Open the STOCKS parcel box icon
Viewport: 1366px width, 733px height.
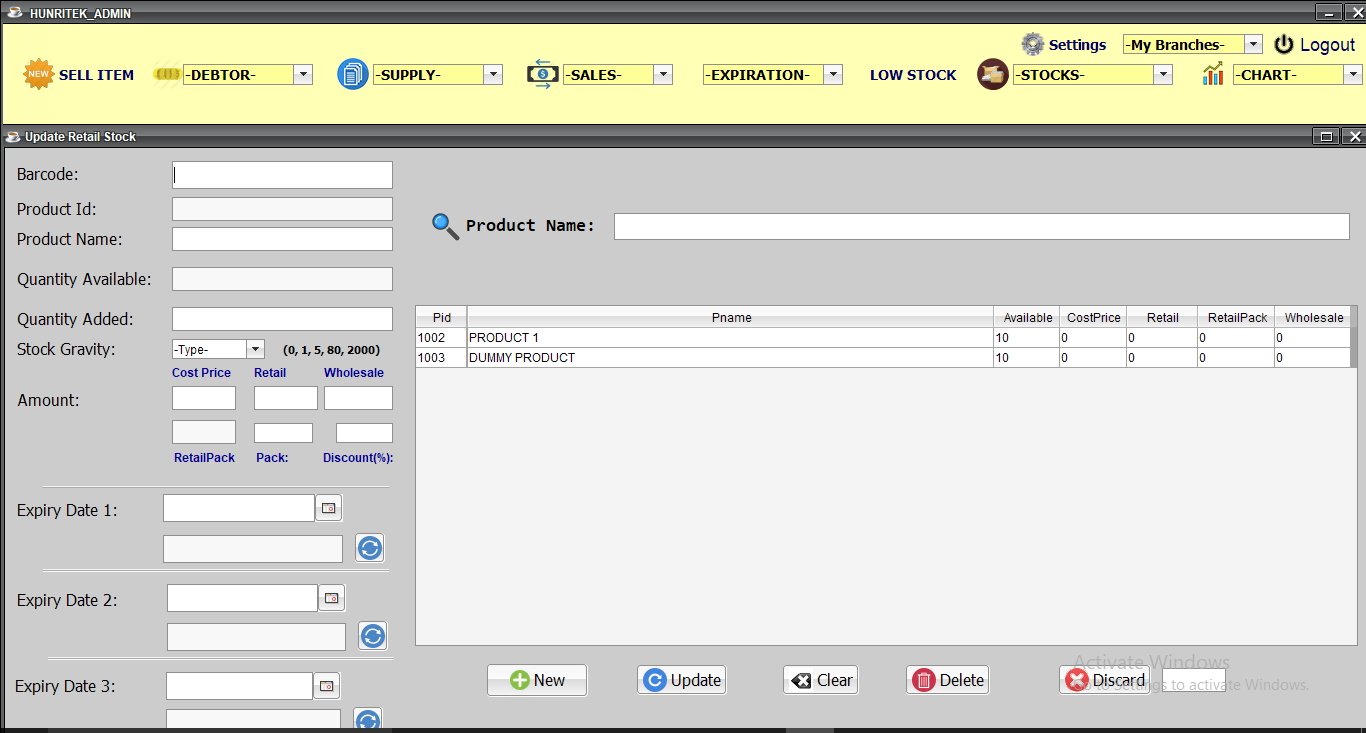pyautogui.click(x=992, y=74)
